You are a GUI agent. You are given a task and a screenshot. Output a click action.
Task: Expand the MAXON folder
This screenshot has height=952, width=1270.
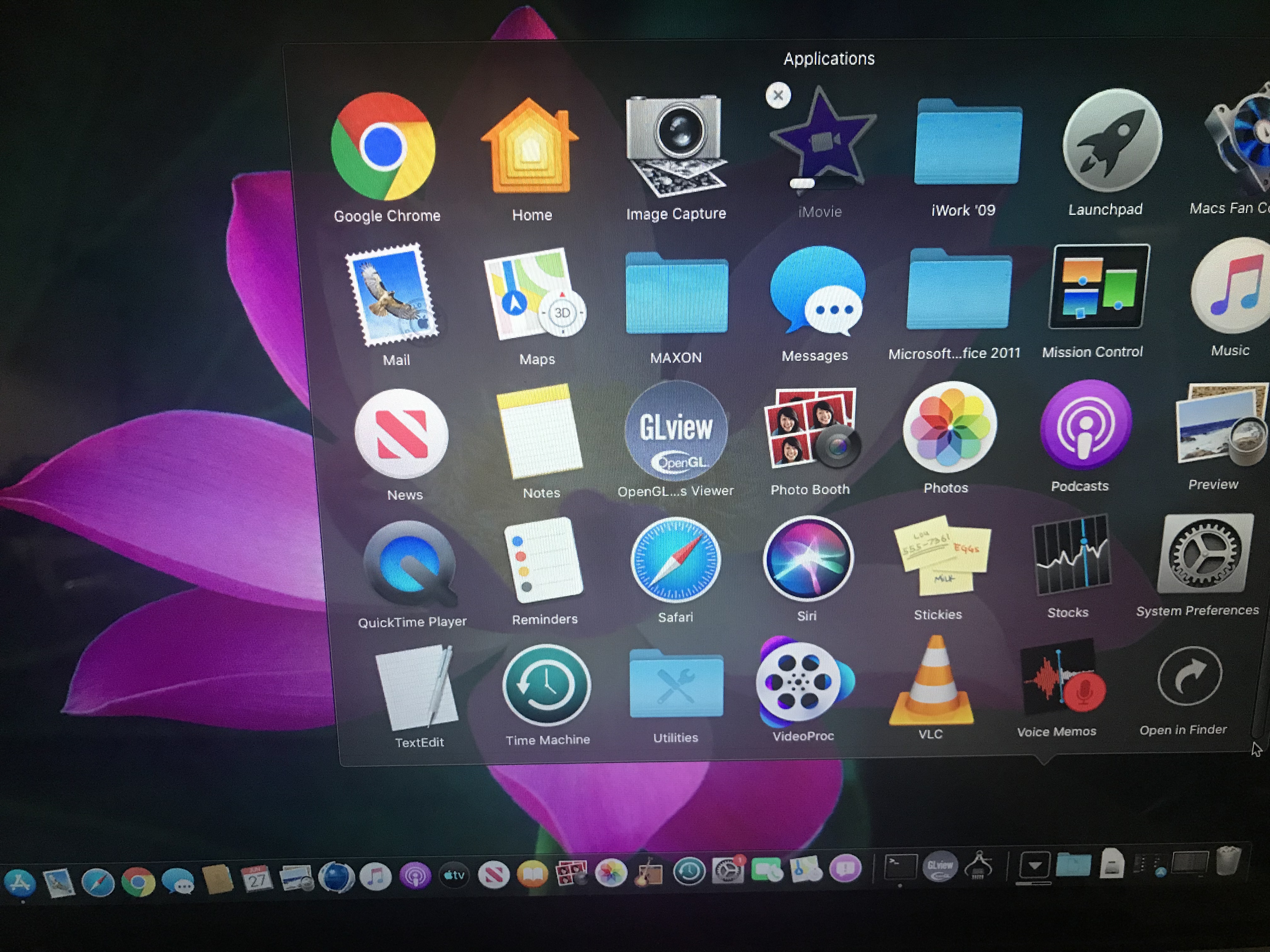coord(676,294)
